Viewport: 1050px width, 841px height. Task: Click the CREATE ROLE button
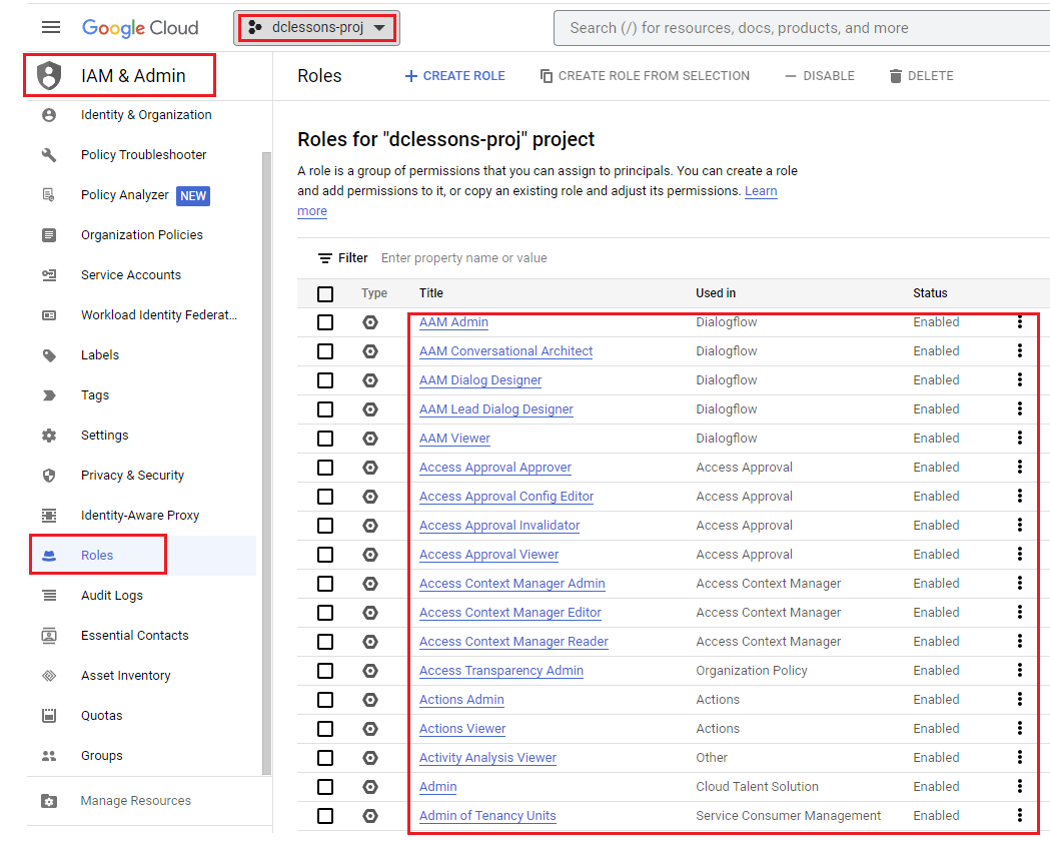tap(455, 76)
